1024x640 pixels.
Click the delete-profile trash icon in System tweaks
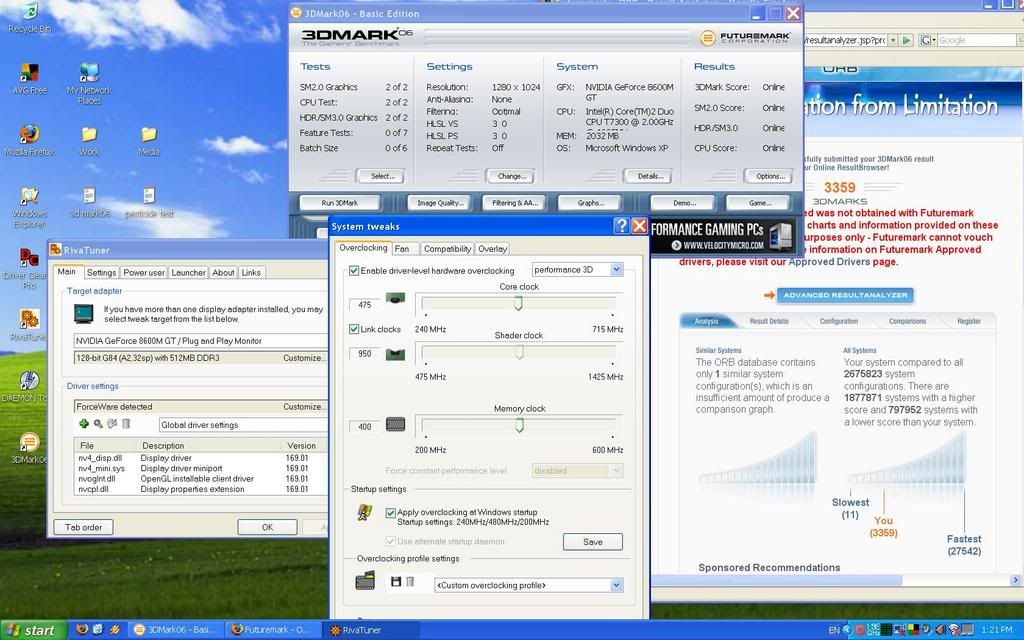[410, 581]
